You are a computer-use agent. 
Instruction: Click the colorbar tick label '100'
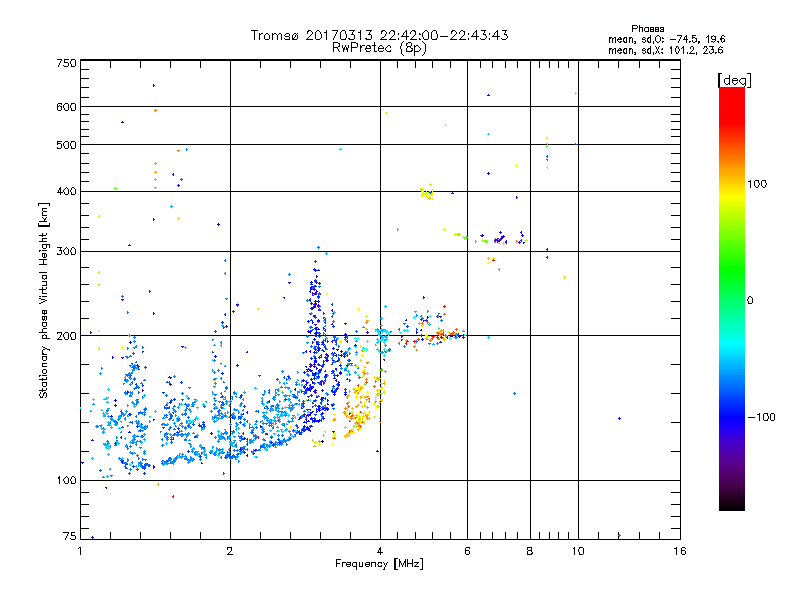coord(757,184)
